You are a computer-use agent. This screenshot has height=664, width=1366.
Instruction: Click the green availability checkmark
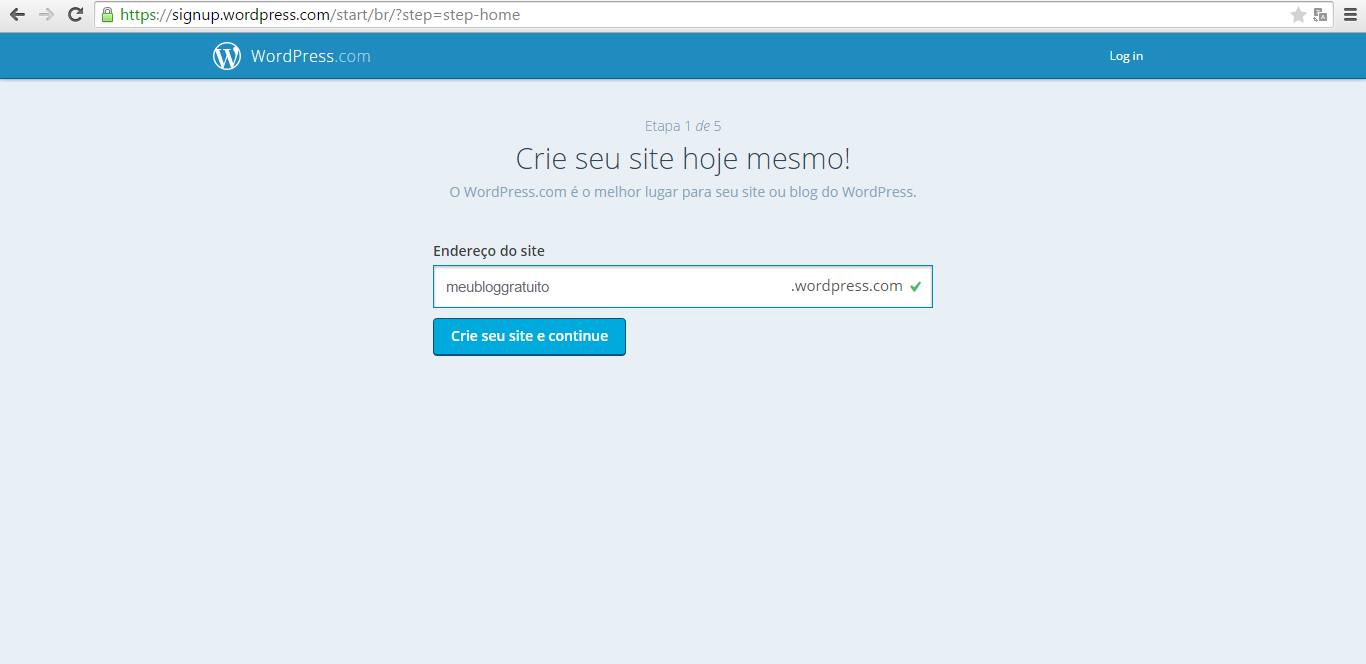915,287
